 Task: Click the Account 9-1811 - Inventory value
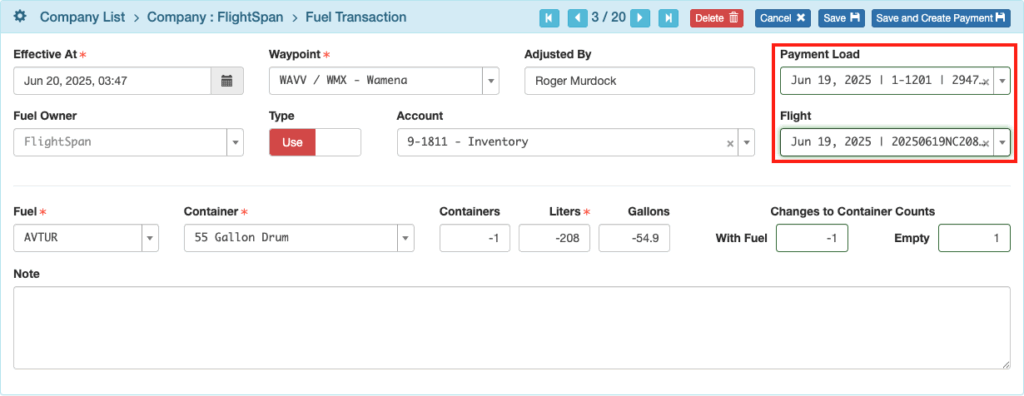[x=468, y=142]
